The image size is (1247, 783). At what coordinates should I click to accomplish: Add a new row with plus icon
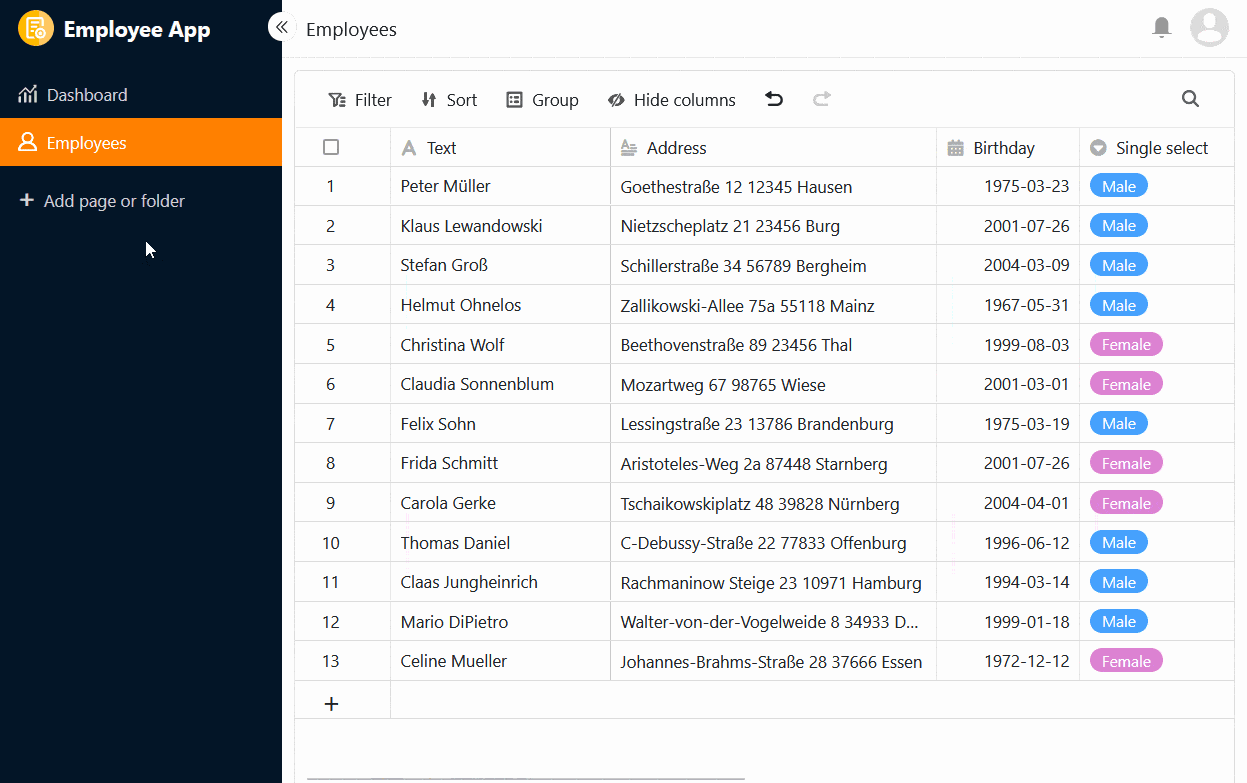point(332,704)
